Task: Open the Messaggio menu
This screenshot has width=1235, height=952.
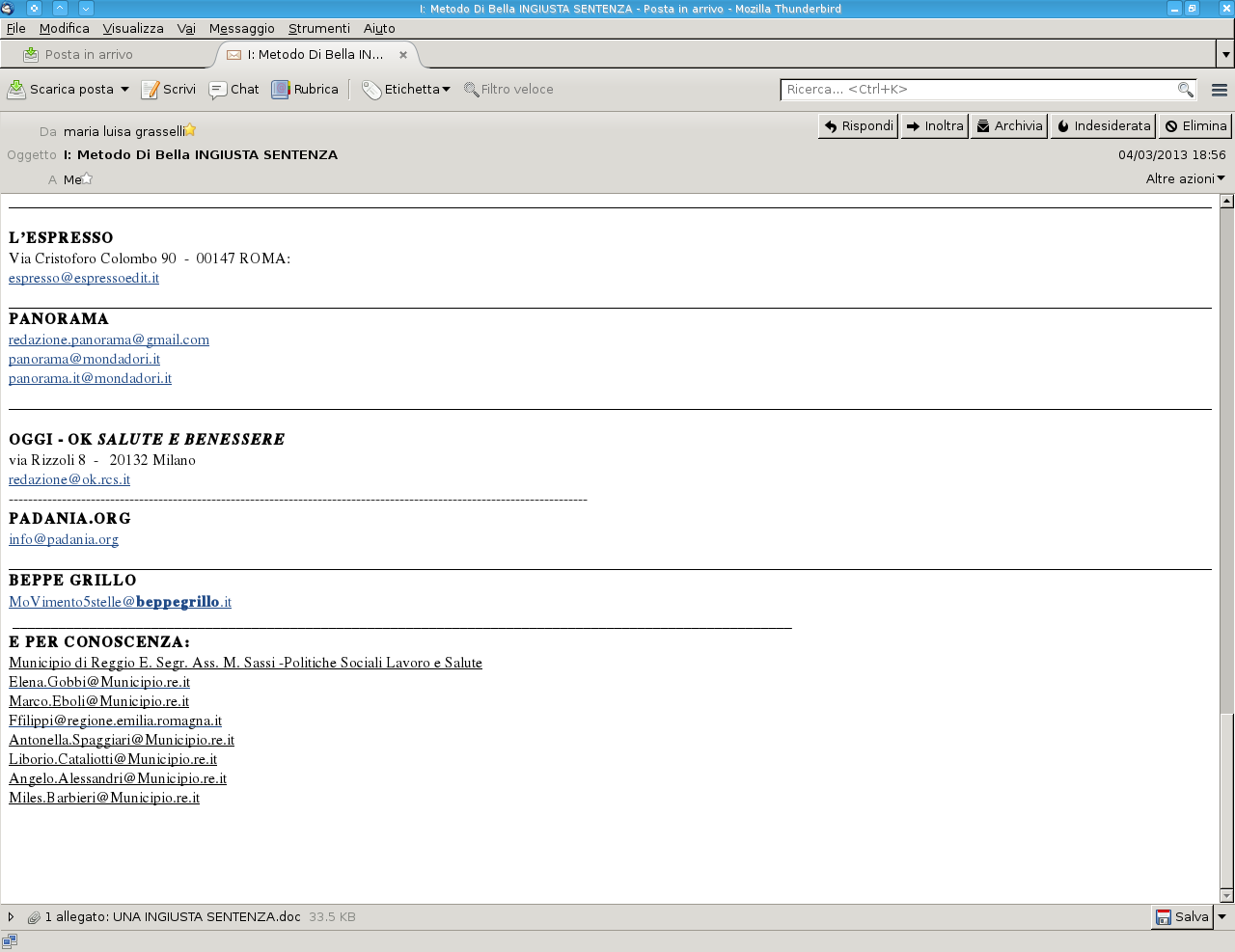Action: (x=241, y=29)
